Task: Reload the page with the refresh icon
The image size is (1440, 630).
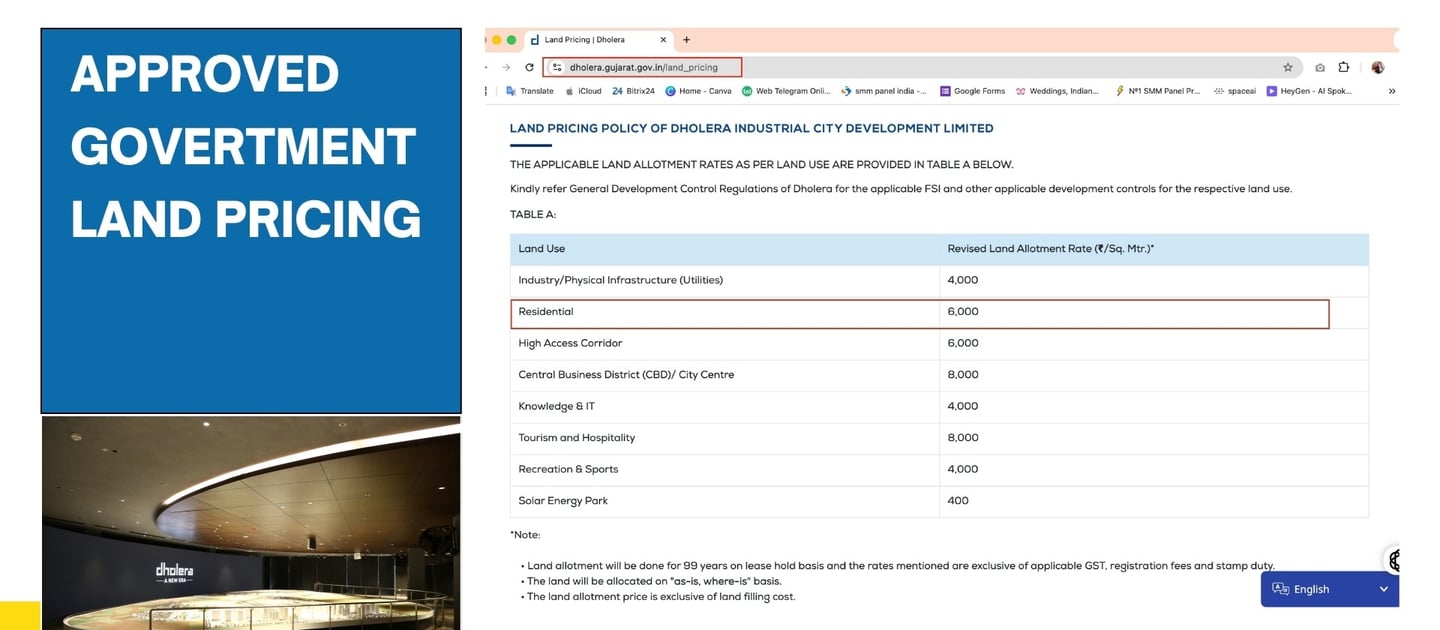Action: tap(529, 67)
